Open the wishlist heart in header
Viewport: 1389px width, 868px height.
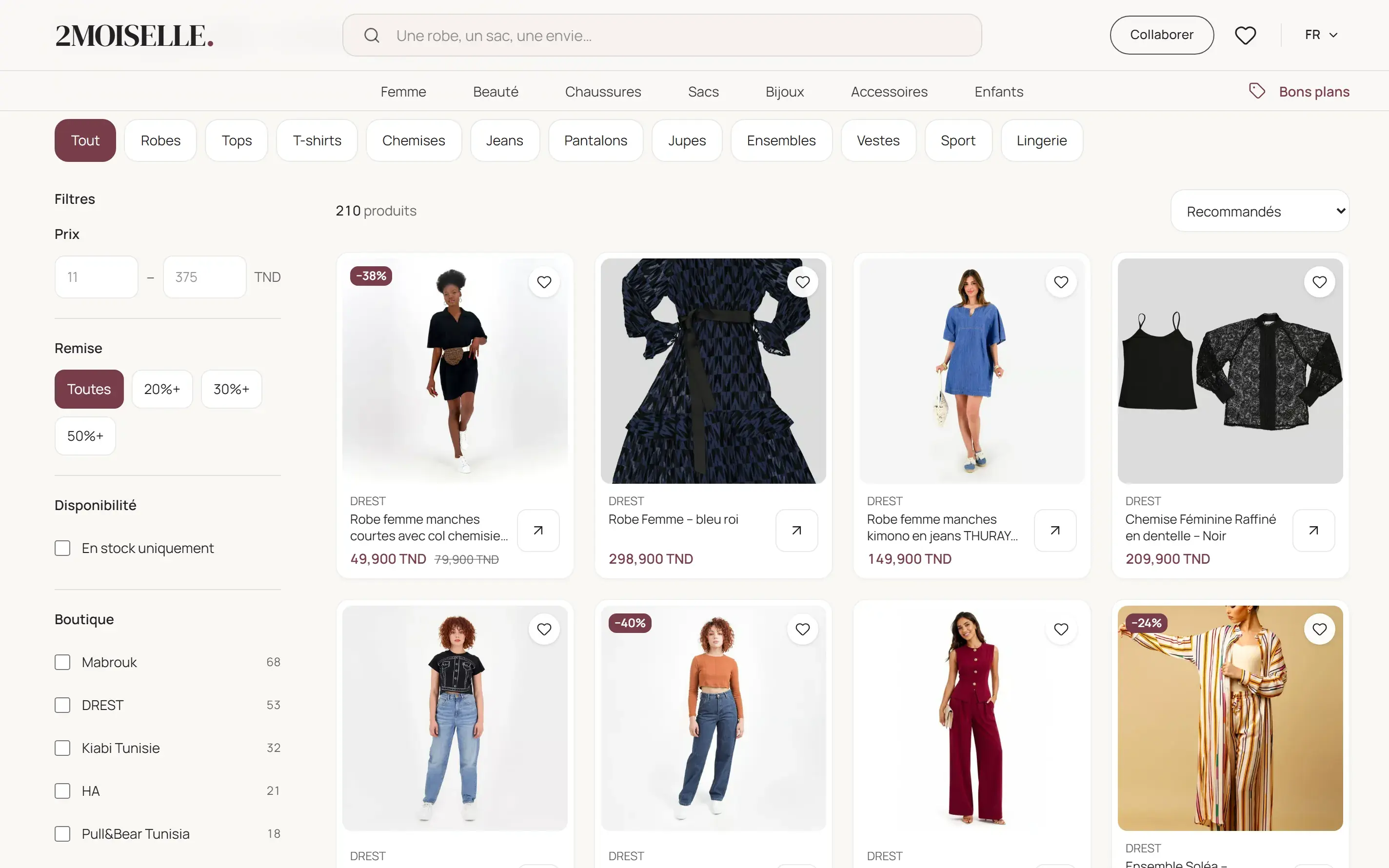tap(1245, 35)
